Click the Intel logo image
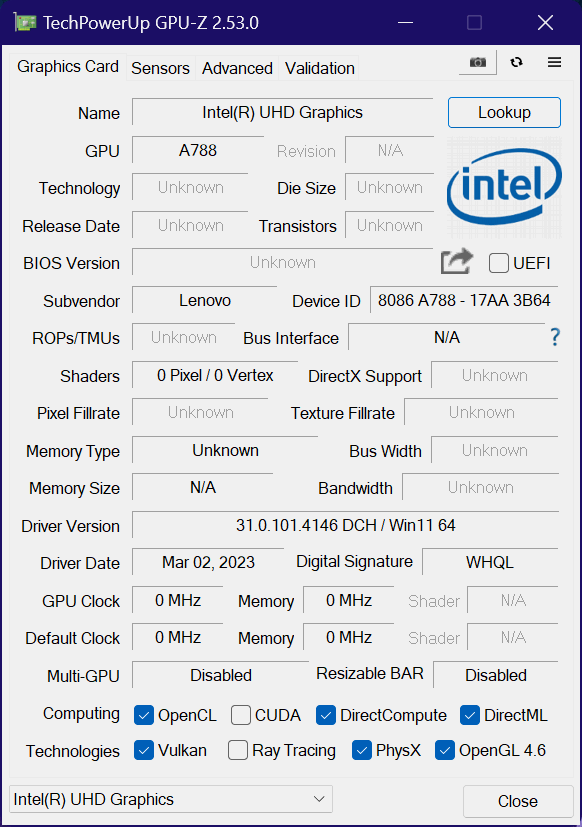The height and width of the screenshot is (827, 582). 504,187
